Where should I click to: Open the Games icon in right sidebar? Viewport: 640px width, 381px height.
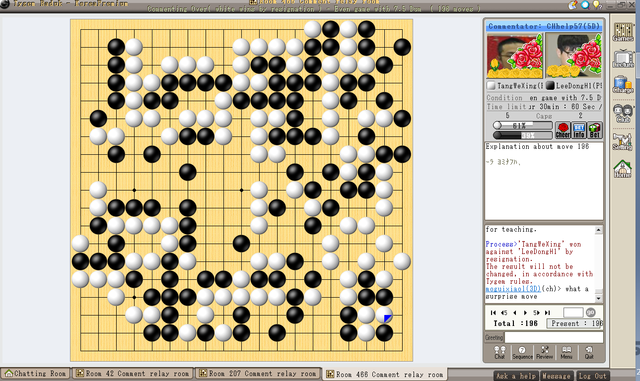tap(623, 31)
